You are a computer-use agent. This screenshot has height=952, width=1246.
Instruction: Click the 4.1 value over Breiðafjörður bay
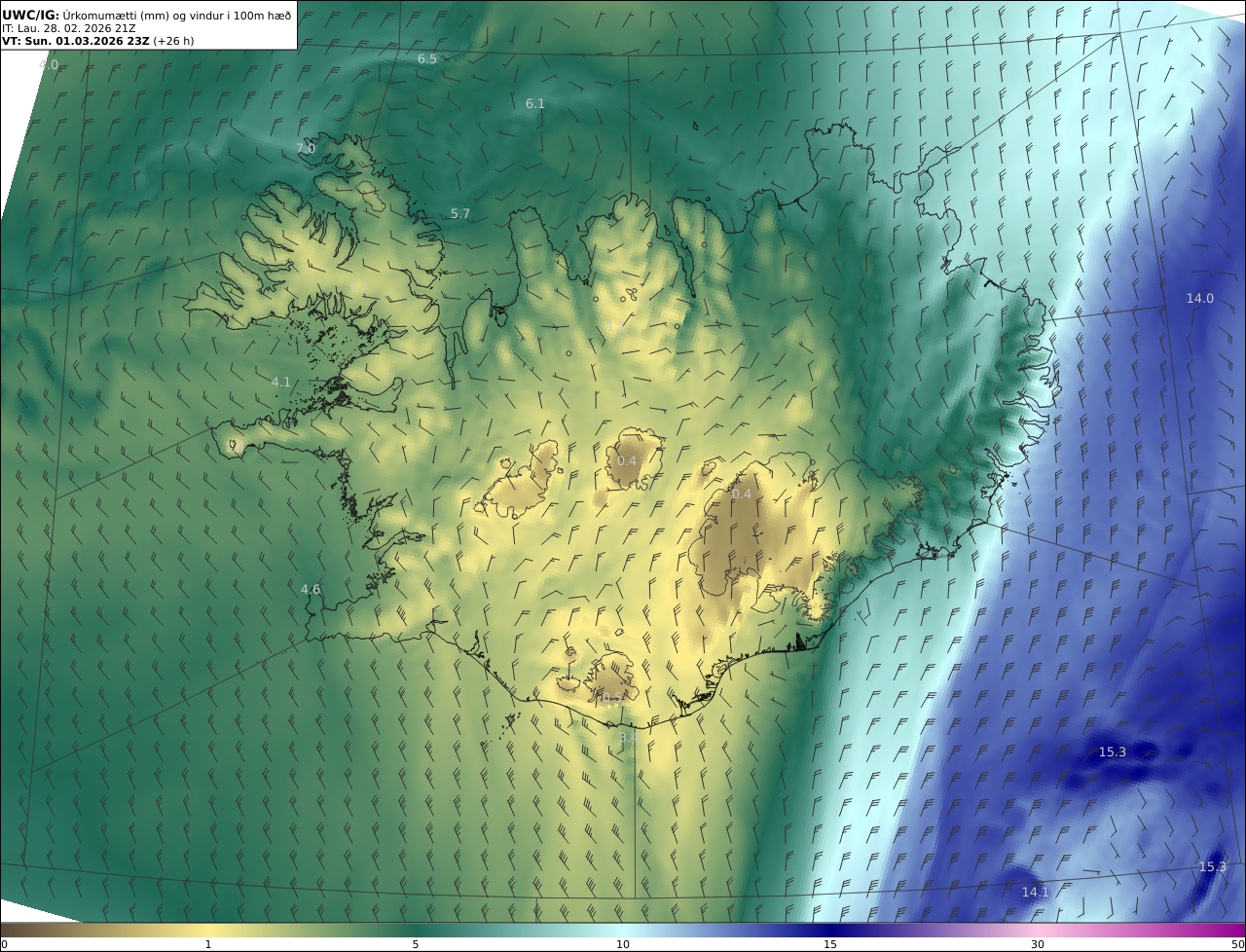click(x=281, y=383)
